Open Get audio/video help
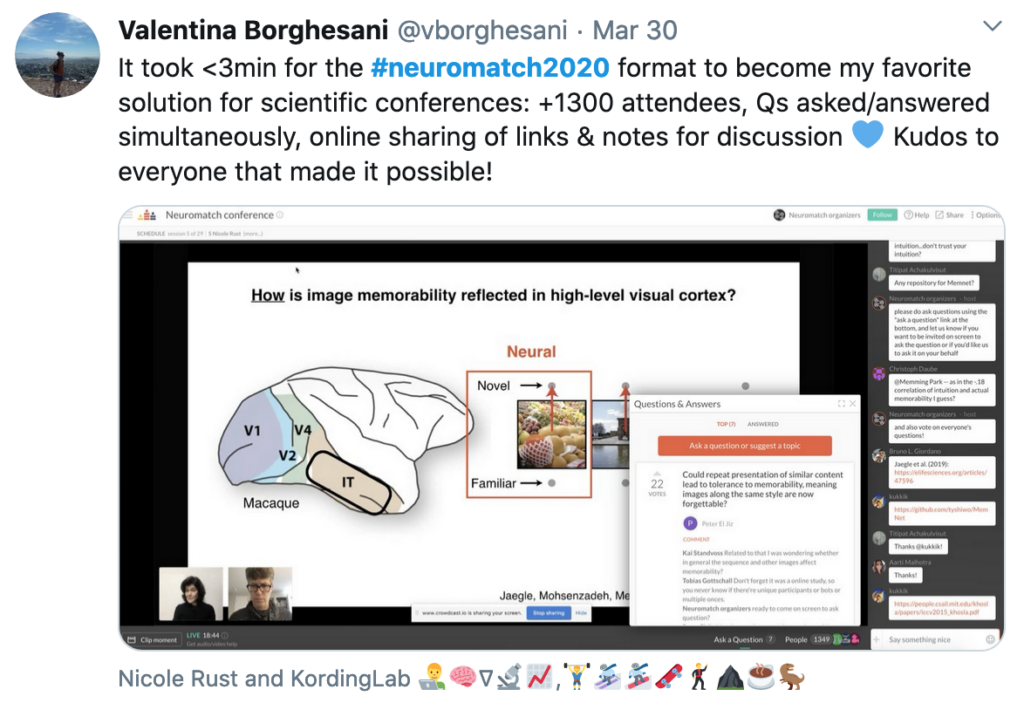The height and width of the screenshot is (703, 1024). pos(212,644)
